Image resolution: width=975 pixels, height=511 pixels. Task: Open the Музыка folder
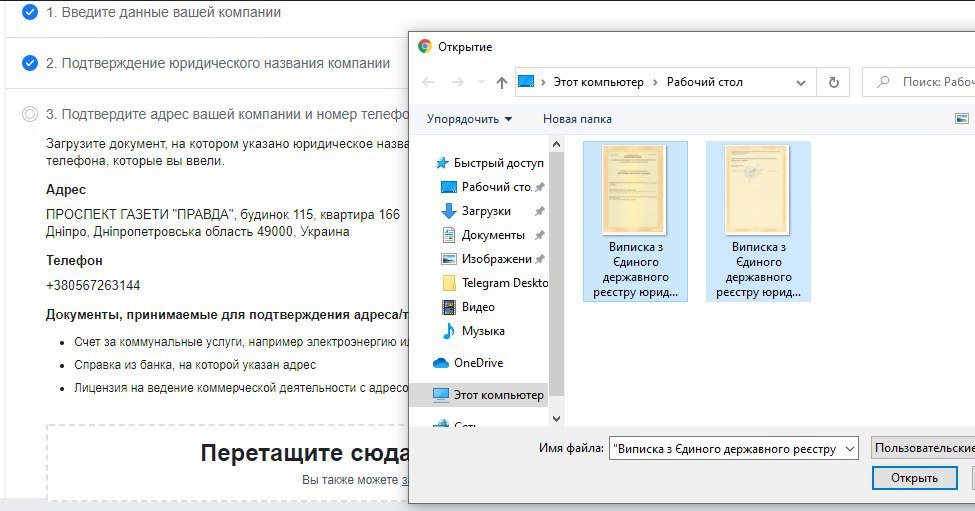tap(482, 331)
